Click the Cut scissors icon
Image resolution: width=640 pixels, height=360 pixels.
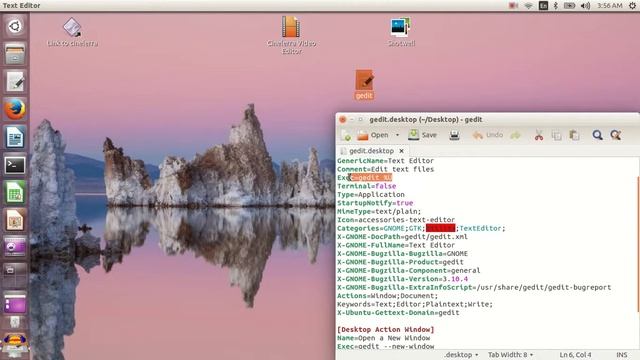(539, 135)
